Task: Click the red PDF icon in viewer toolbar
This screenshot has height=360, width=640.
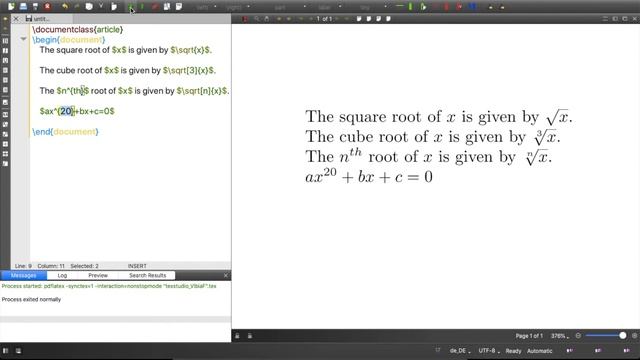Action: (245, 19)
